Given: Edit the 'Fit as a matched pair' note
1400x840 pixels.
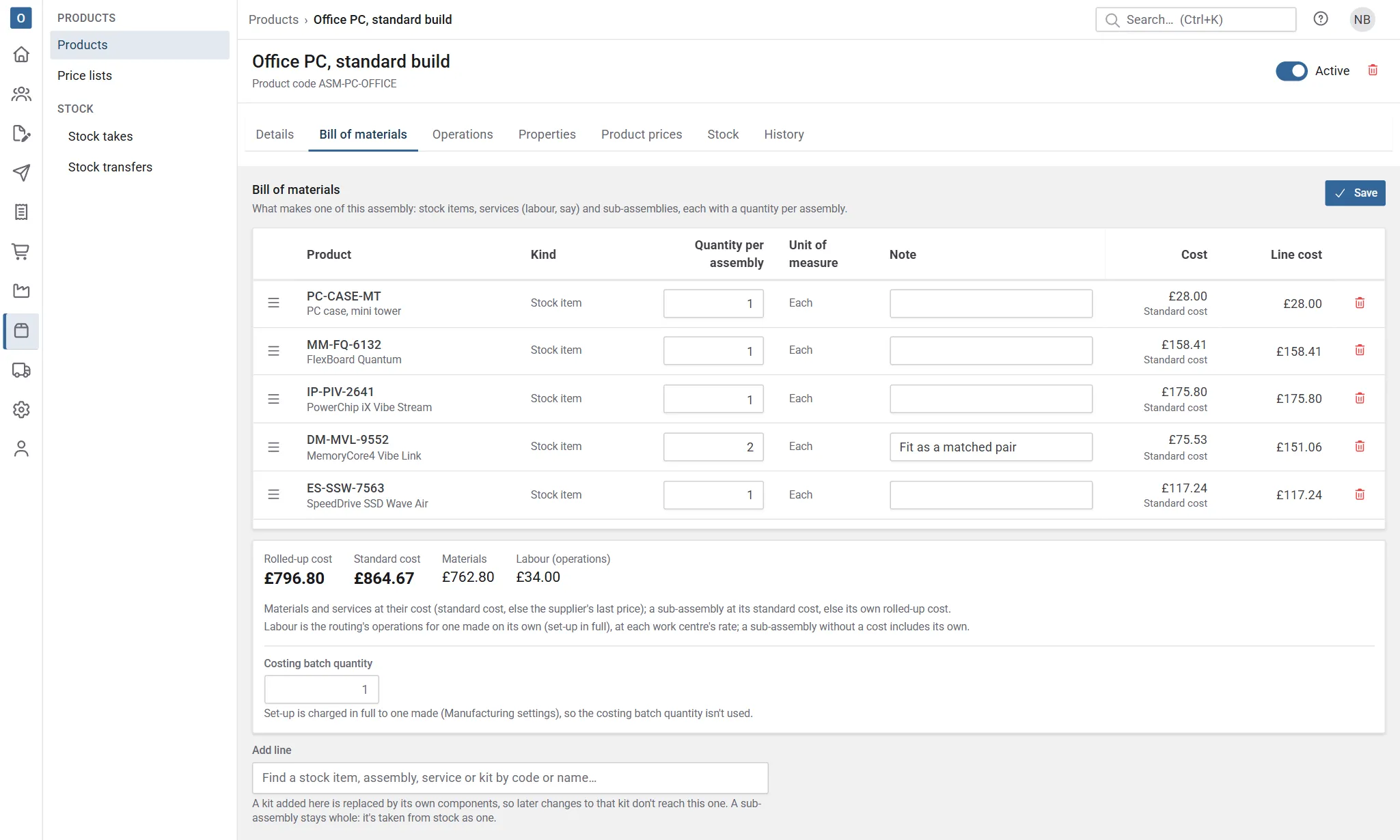Looking at the screenshot, I should click(x=991, y=447).
